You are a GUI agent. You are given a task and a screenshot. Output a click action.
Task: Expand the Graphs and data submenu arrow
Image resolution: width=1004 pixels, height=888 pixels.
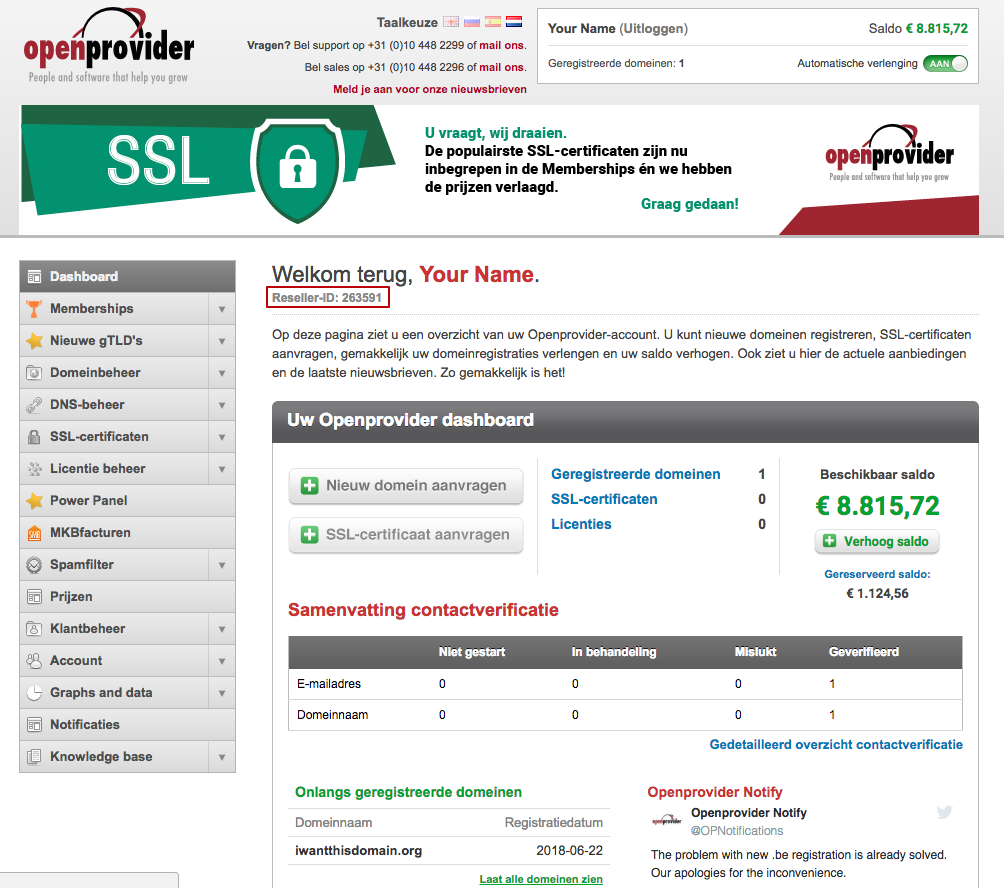pyautogui.click(x=222, y=693)
